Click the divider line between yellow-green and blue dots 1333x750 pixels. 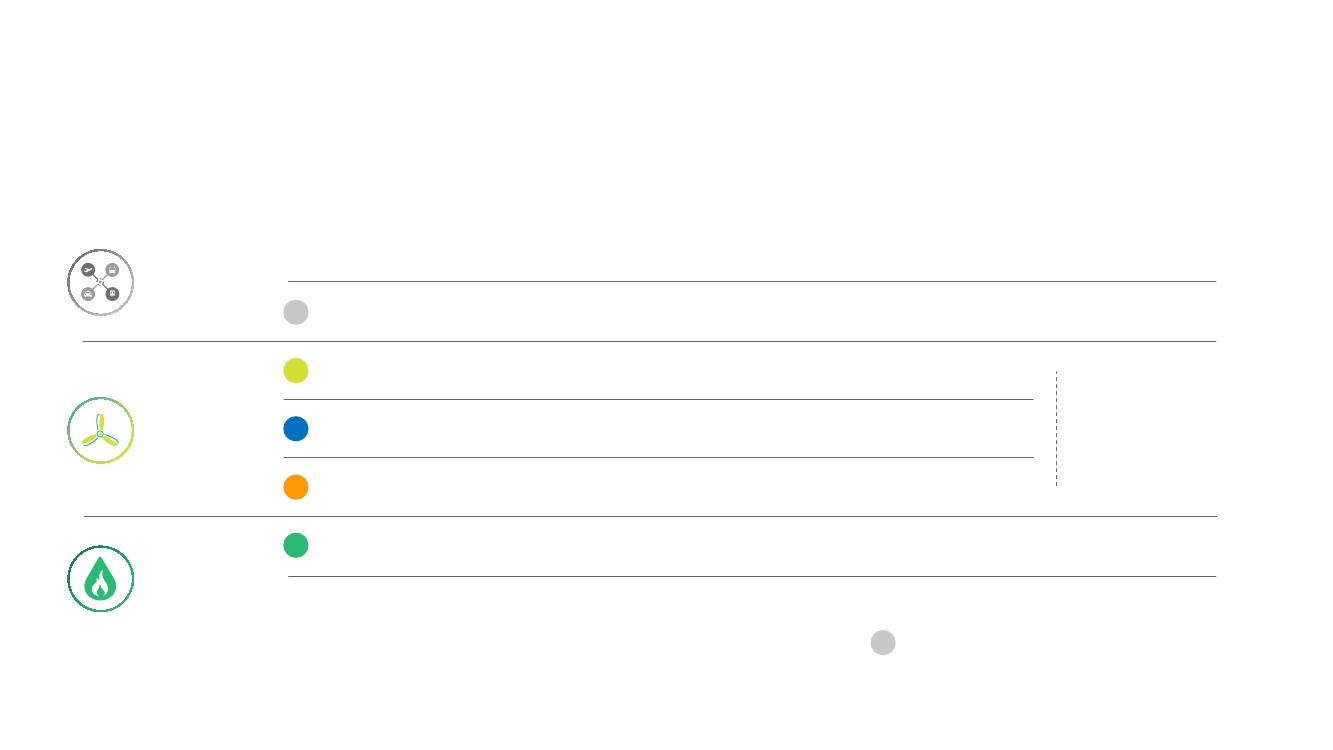658,399
